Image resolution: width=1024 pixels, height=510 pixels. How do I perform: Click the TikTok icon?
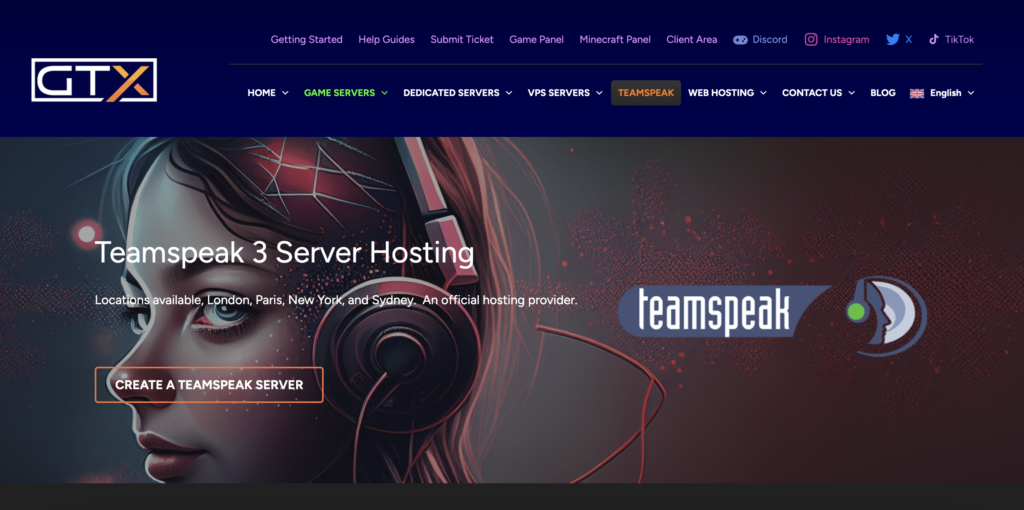pyautogui.click(x=934, y=40)
